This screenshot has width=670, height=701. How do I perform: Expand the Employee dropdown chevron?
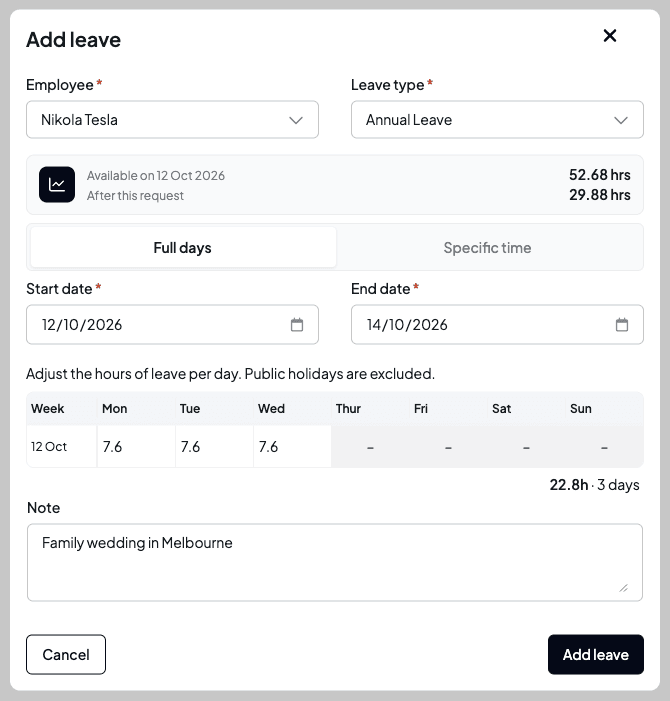[x=296, y=120]
